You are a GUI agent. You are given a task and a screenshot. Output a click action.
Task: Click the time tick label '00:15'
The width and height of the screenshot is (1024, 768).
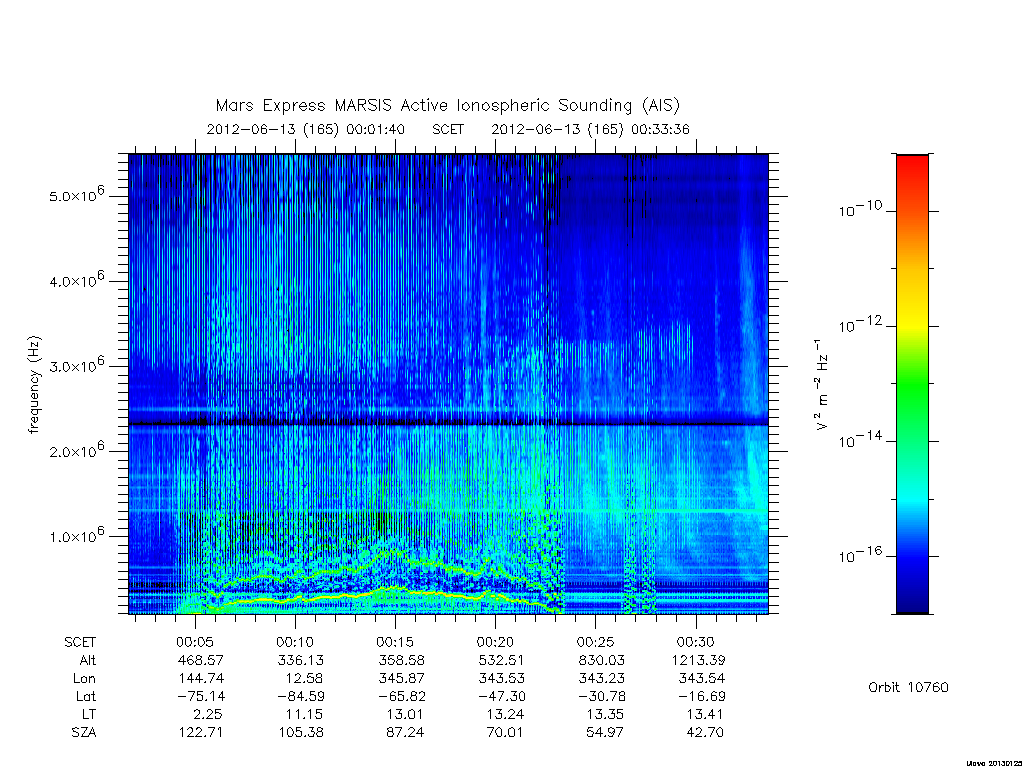(x=395, y=643)
